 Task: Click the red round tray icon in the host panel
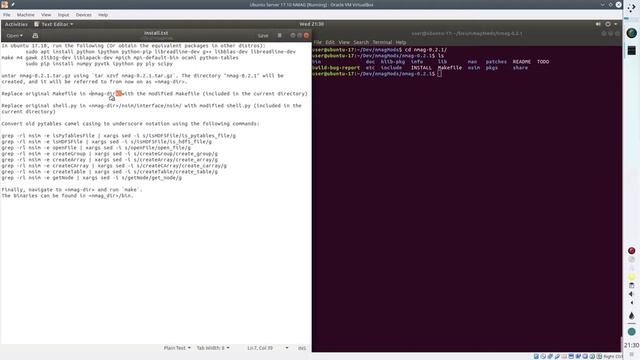(x=631, y=250)
